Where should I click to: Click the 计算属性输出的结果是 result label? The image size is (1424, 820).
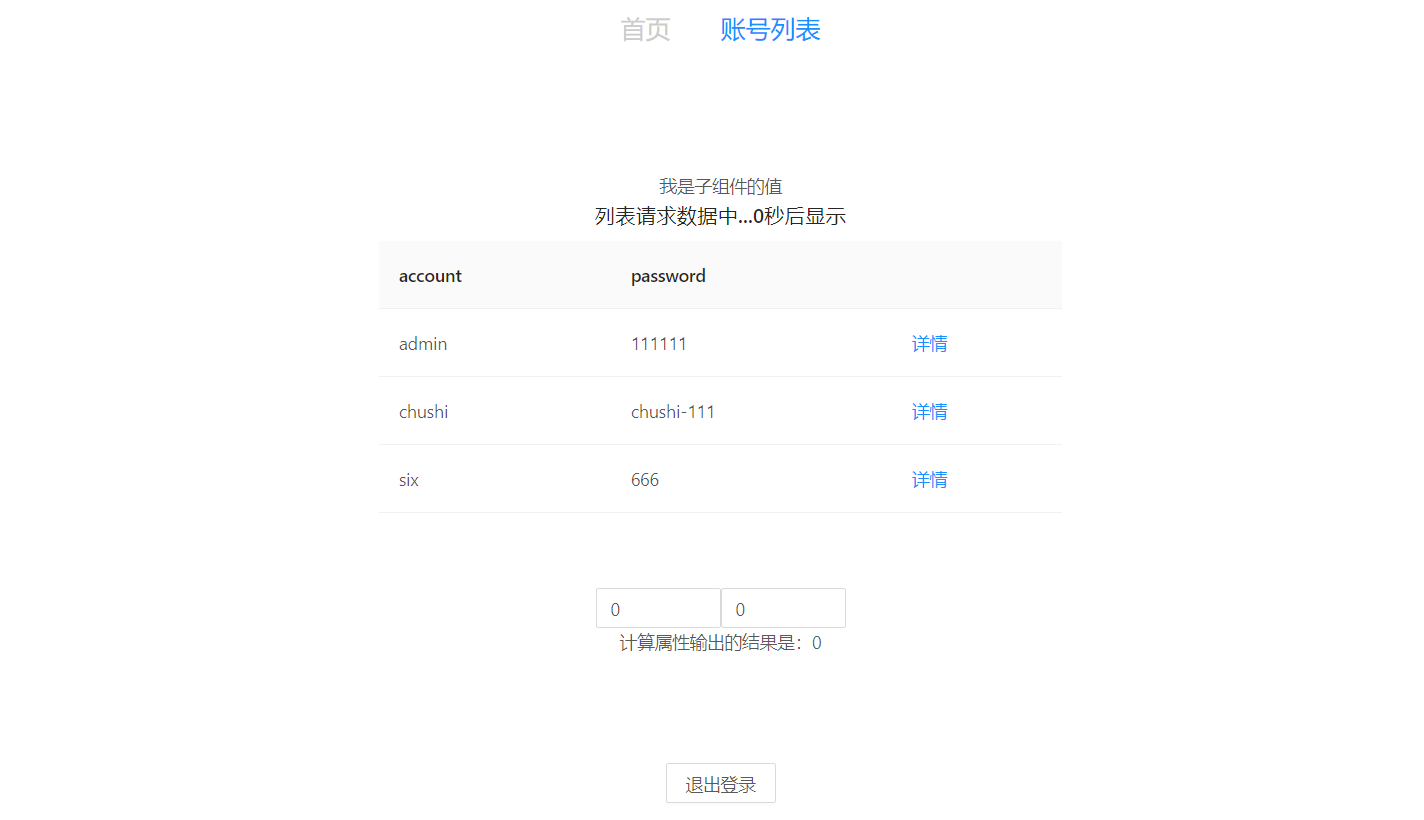point(720,643)
